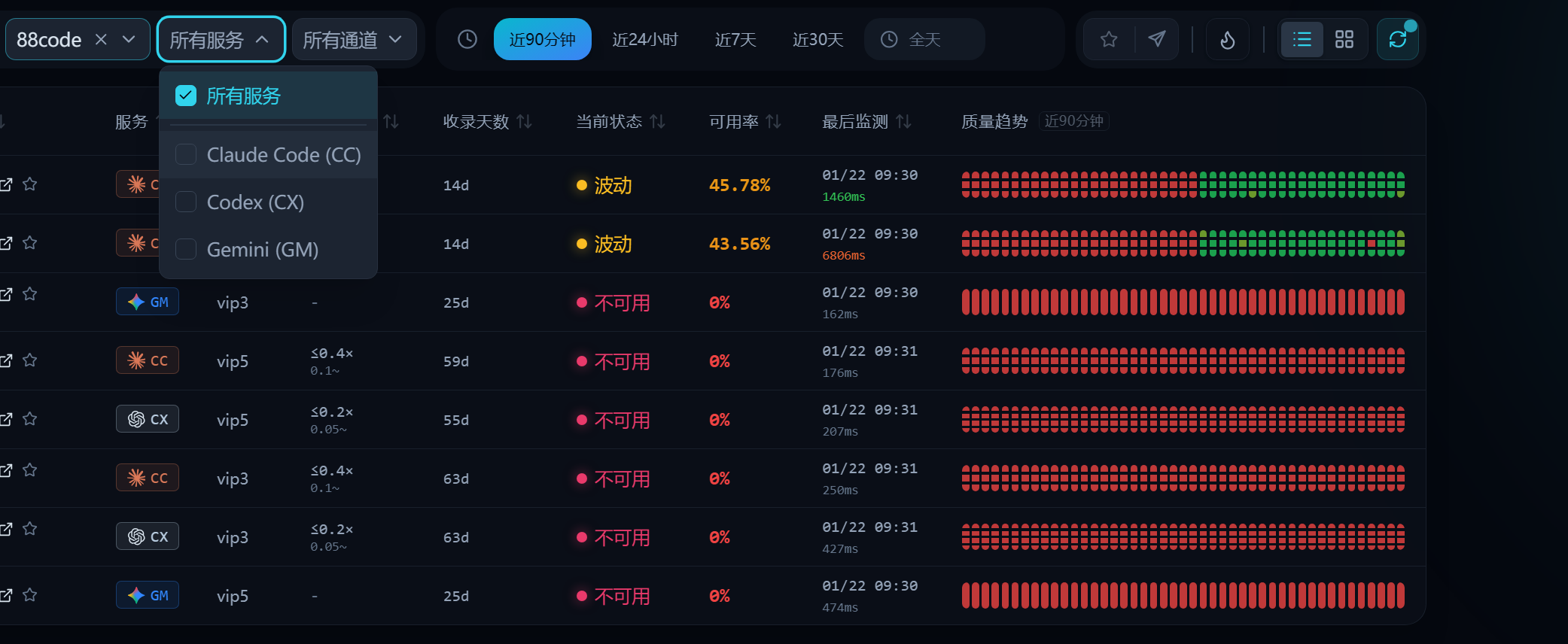Open external link for vip5 CX row
This screenshot has width=1568, height=644.
(x=5, y=419)
